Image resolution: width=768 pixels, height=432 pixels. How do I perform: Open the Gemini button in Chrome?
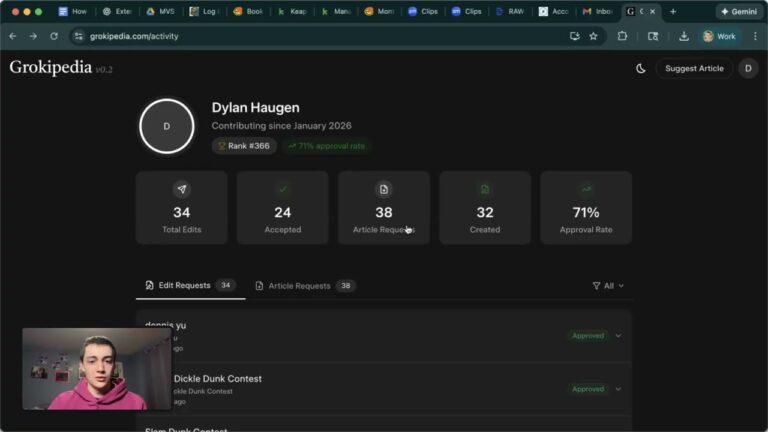[x=739, y=11]
